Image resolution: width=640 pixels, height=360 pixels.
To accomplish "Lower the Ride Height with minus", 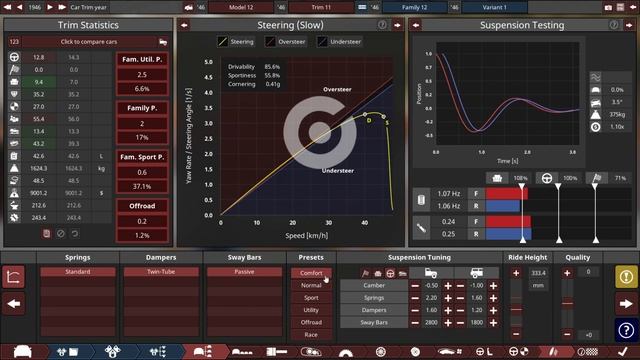I will (516, 334).
